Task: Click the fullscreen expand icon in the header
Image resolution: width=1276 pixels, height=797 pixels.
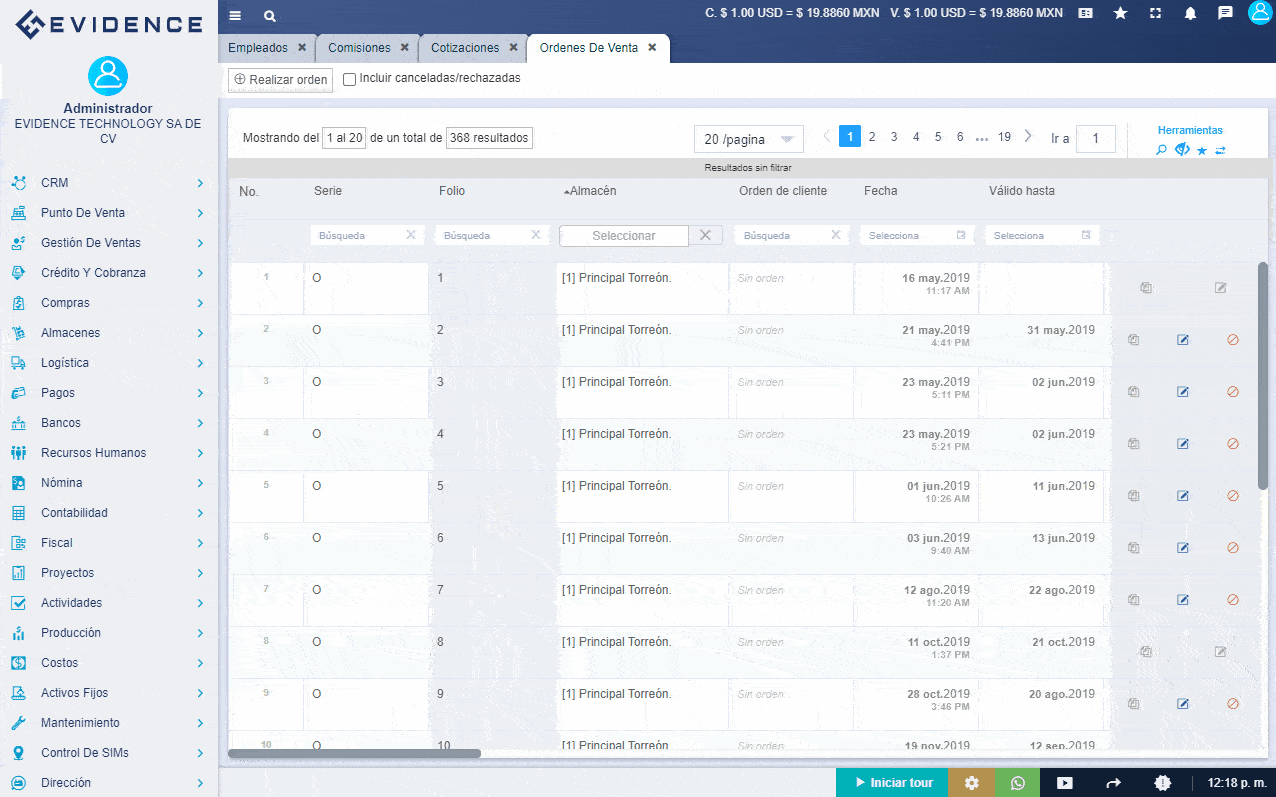Action: (1155, 13)
